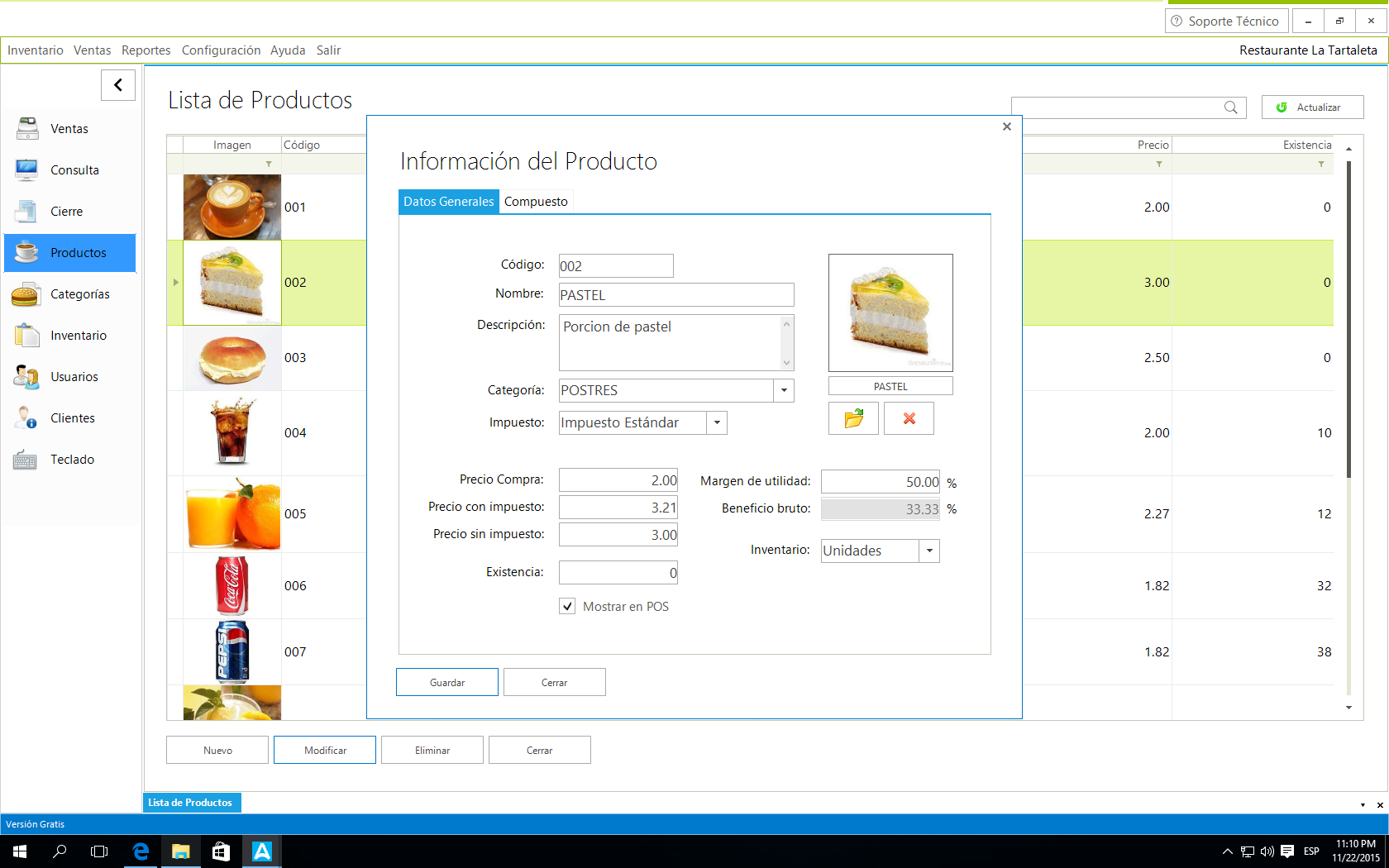Close the Información del Producto dialog

[1007, 126]
